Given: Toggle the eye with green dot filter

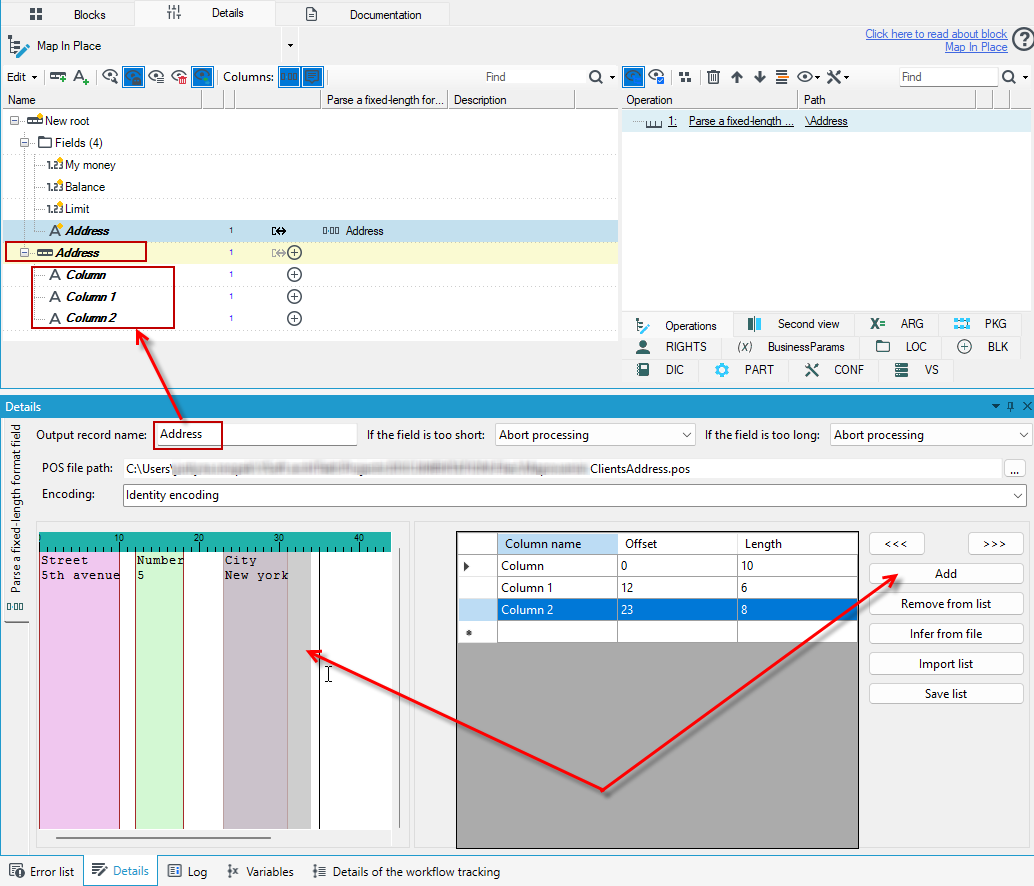Looking at the screenshot, I should (202, 77).
